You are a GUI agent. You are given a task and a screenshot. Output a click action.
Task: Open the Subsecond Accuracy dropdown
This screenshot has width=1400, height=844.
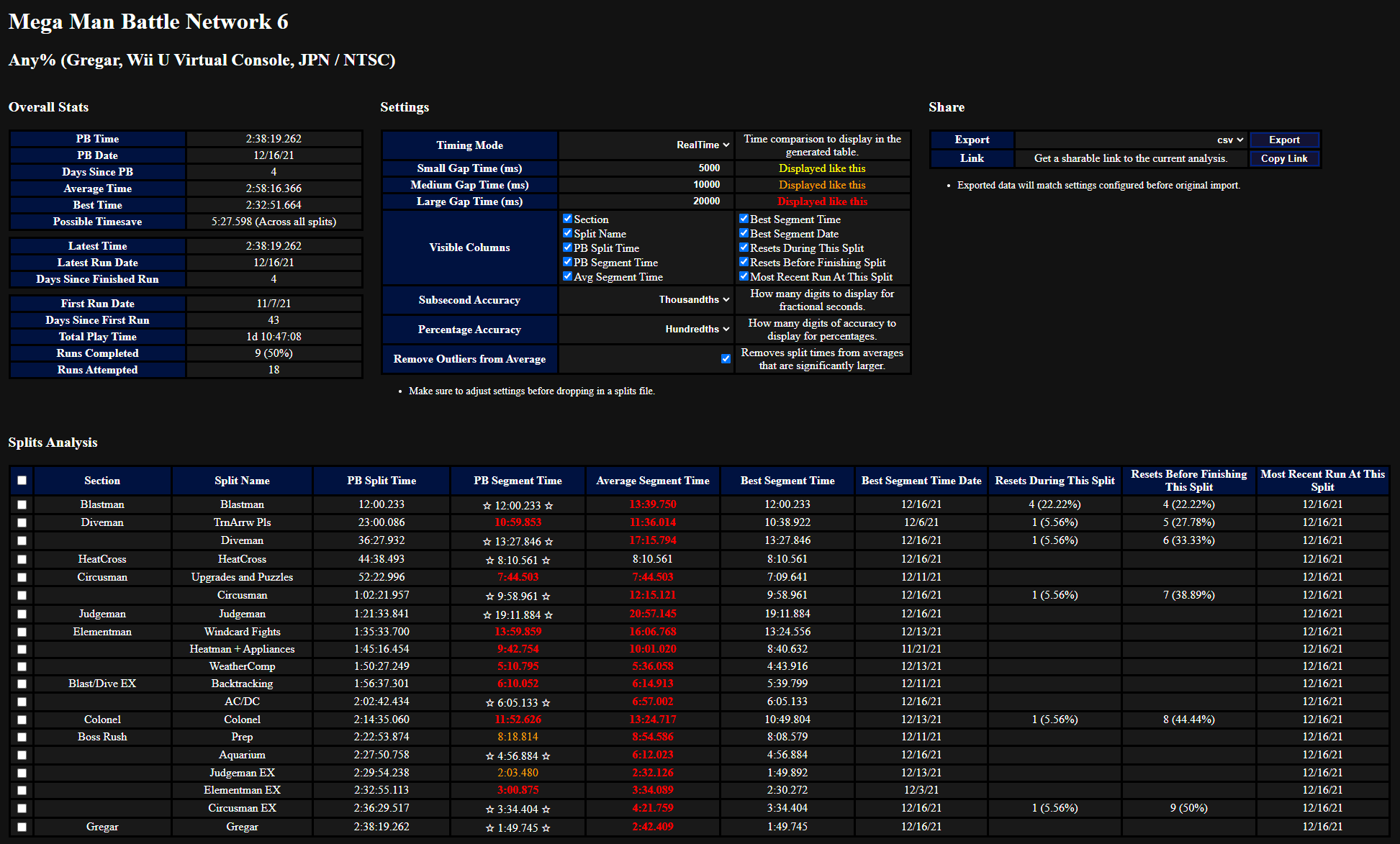click(692, 300)
